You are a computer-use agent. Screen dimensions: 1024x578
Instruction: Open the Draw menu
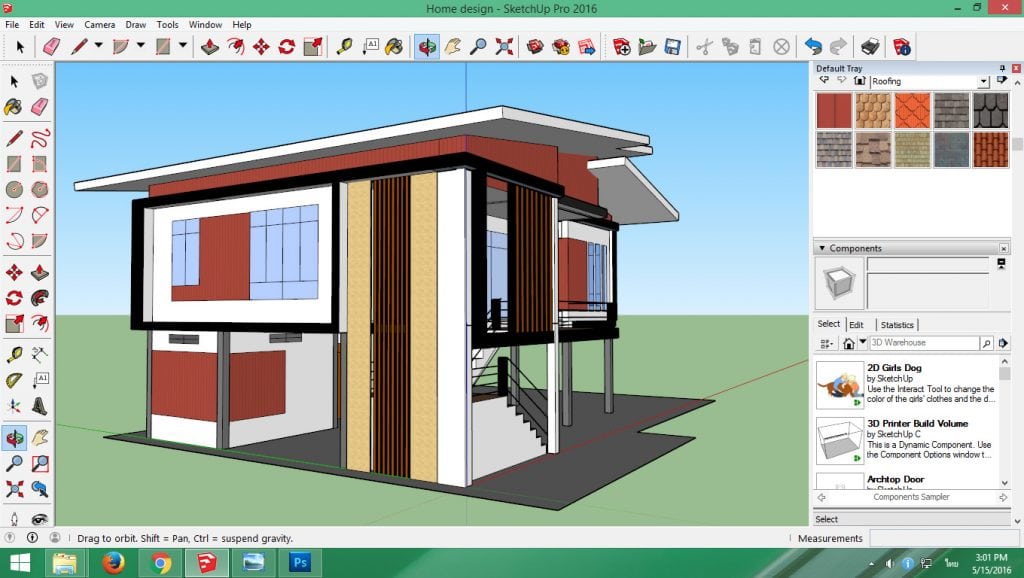point(136,24)
